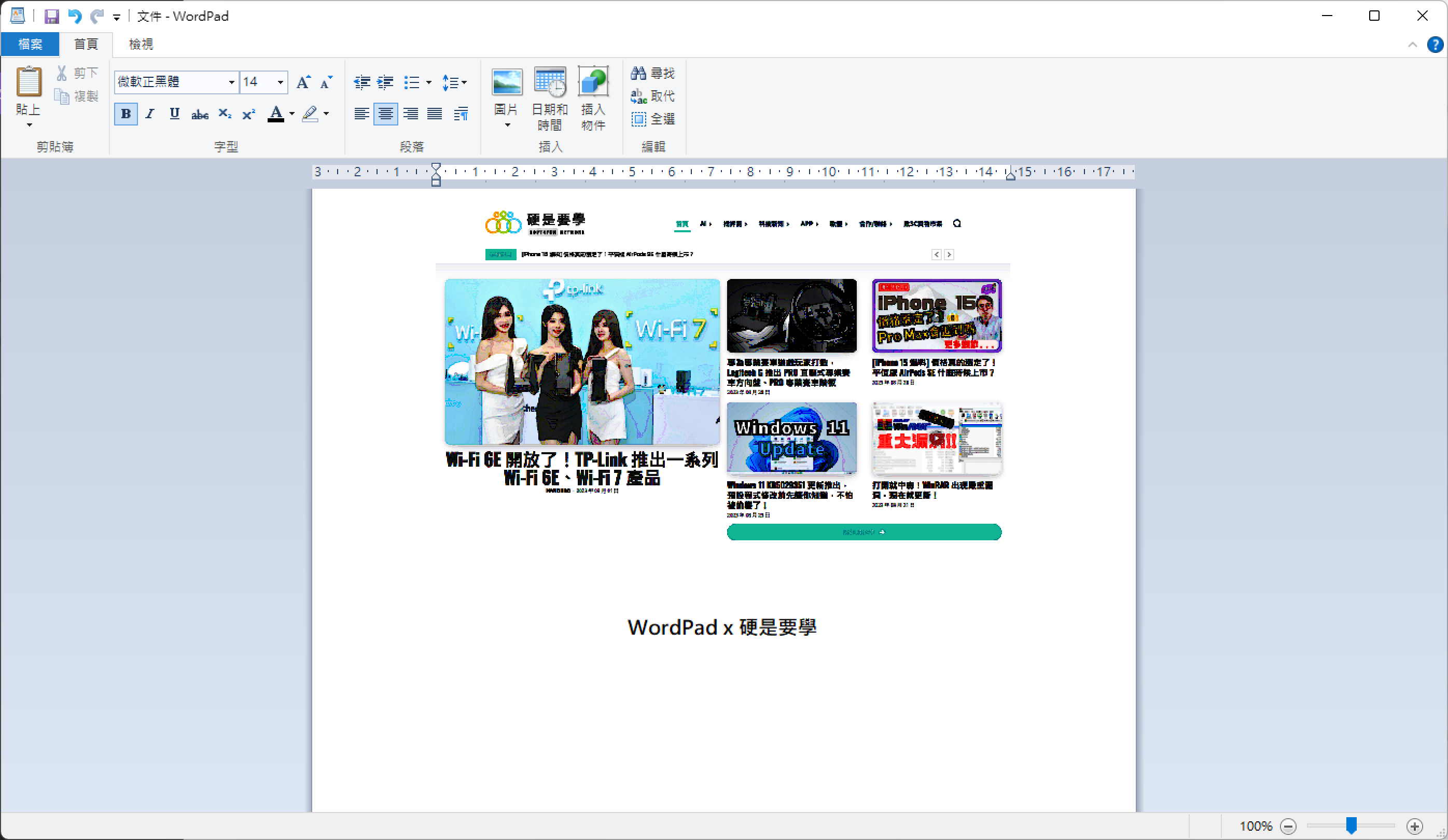The height and width of the screenshot is (840, 1448).
Task: Switch to the 檢視 view tab
Action: [141, 44]
